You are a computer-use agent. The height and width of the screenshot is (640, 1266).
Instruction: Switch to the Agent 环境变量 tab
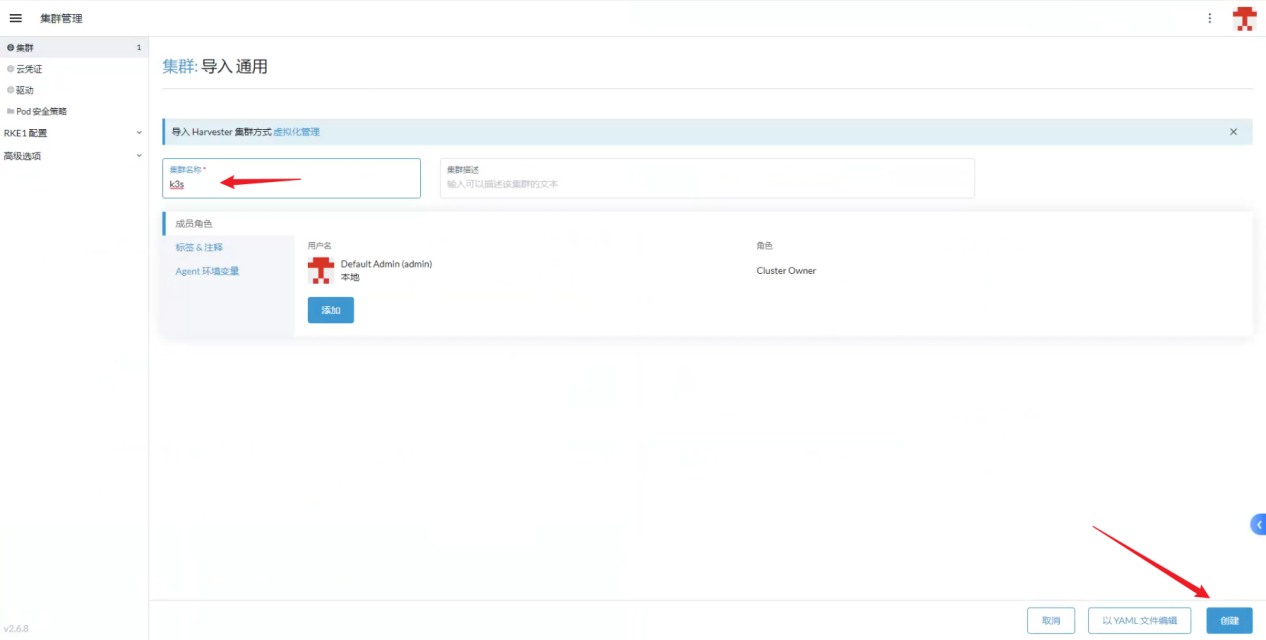[x=207, y=271]
